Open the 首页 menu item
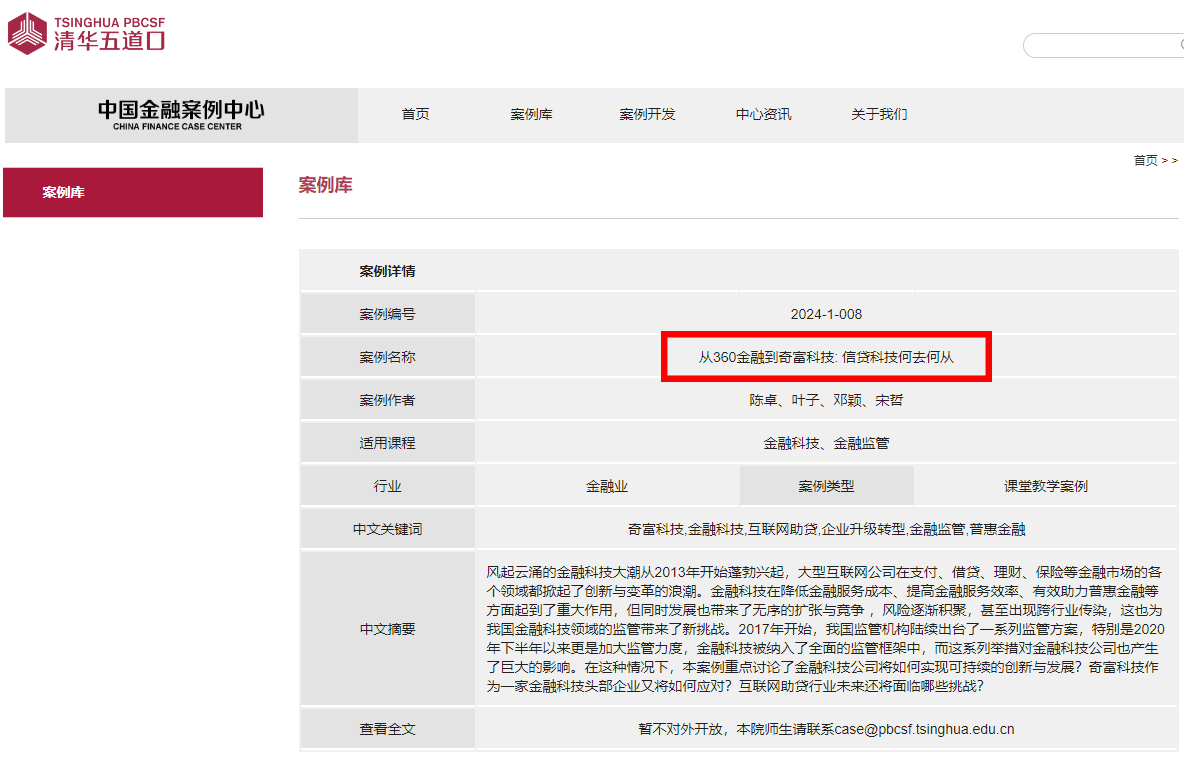The width and height of the screenshot is (1184, 759). (x=415, y=114)
